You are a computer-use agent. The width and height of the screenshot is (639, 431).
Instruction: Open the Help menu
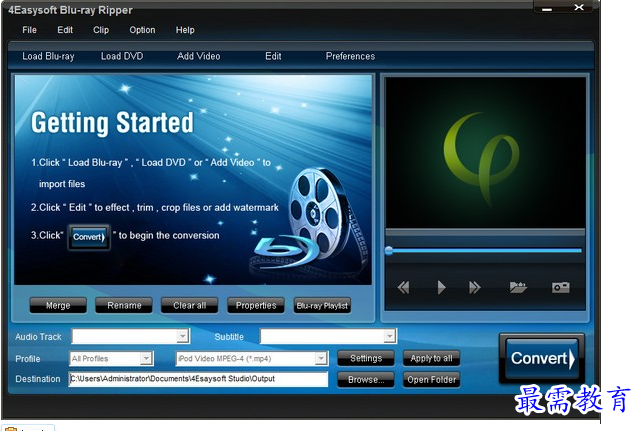(185, 30)
